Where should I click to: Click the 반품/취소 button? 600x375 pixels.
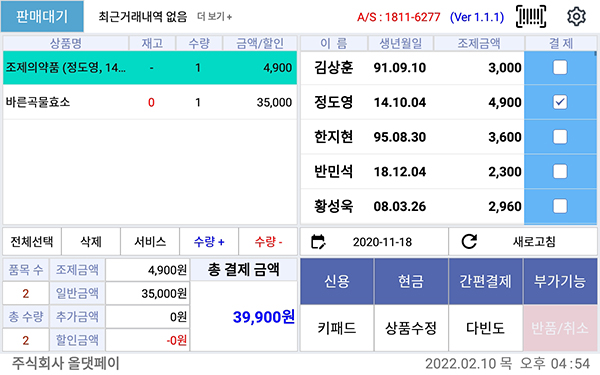pyautogui.click(x=560, y=328)
